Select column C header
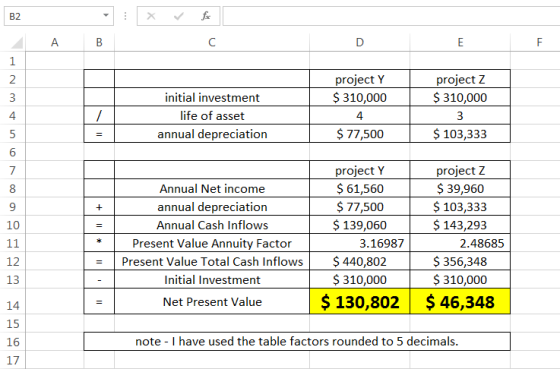 [x=212, y=43]
